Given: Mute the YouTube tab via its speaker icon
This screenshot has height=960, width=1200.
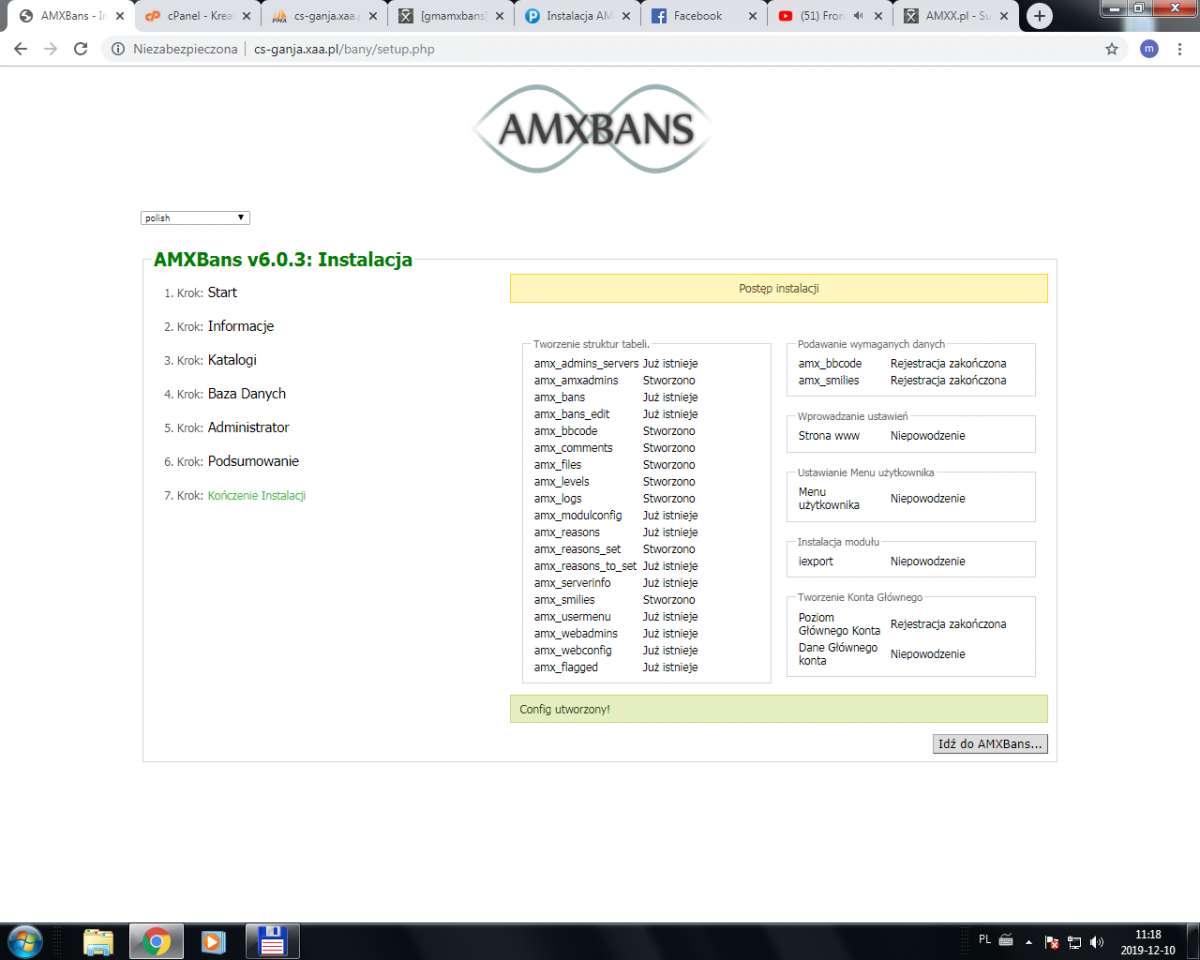Looking at the screenshot, I should click(857, 16).
